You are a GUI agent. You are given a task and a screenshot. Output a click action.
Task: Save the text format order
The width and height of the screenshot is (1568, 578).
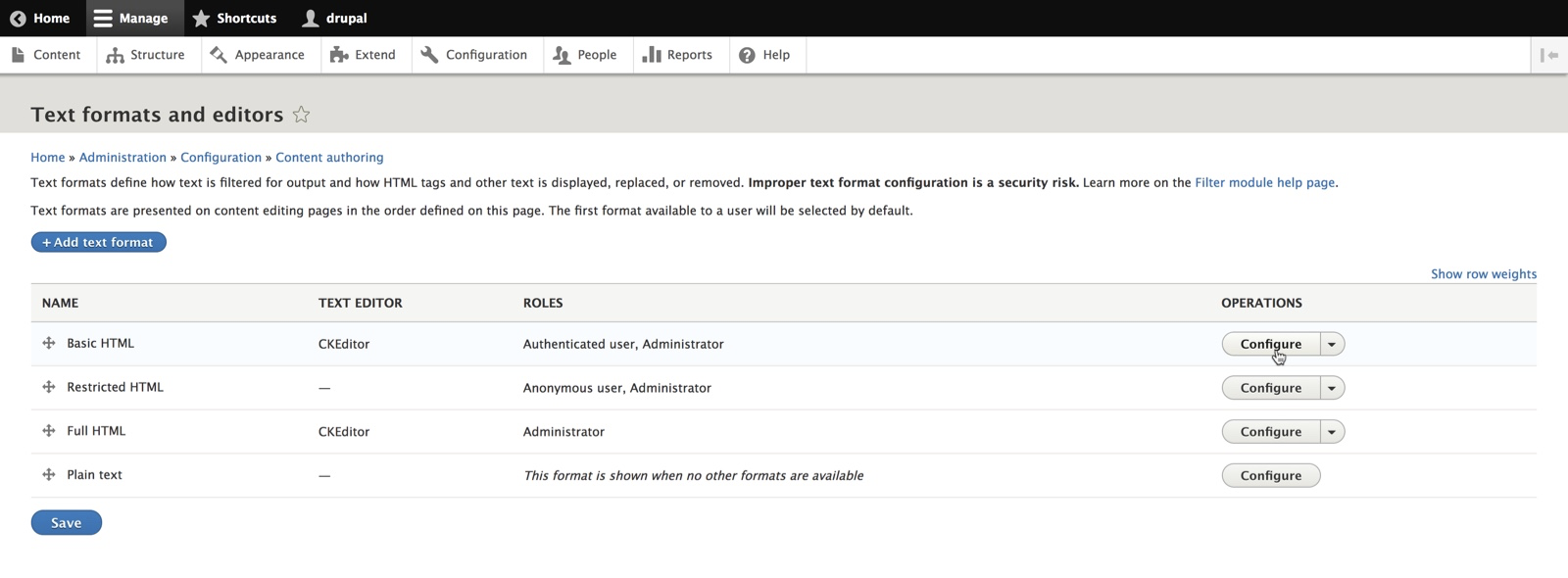pos(66,523)
